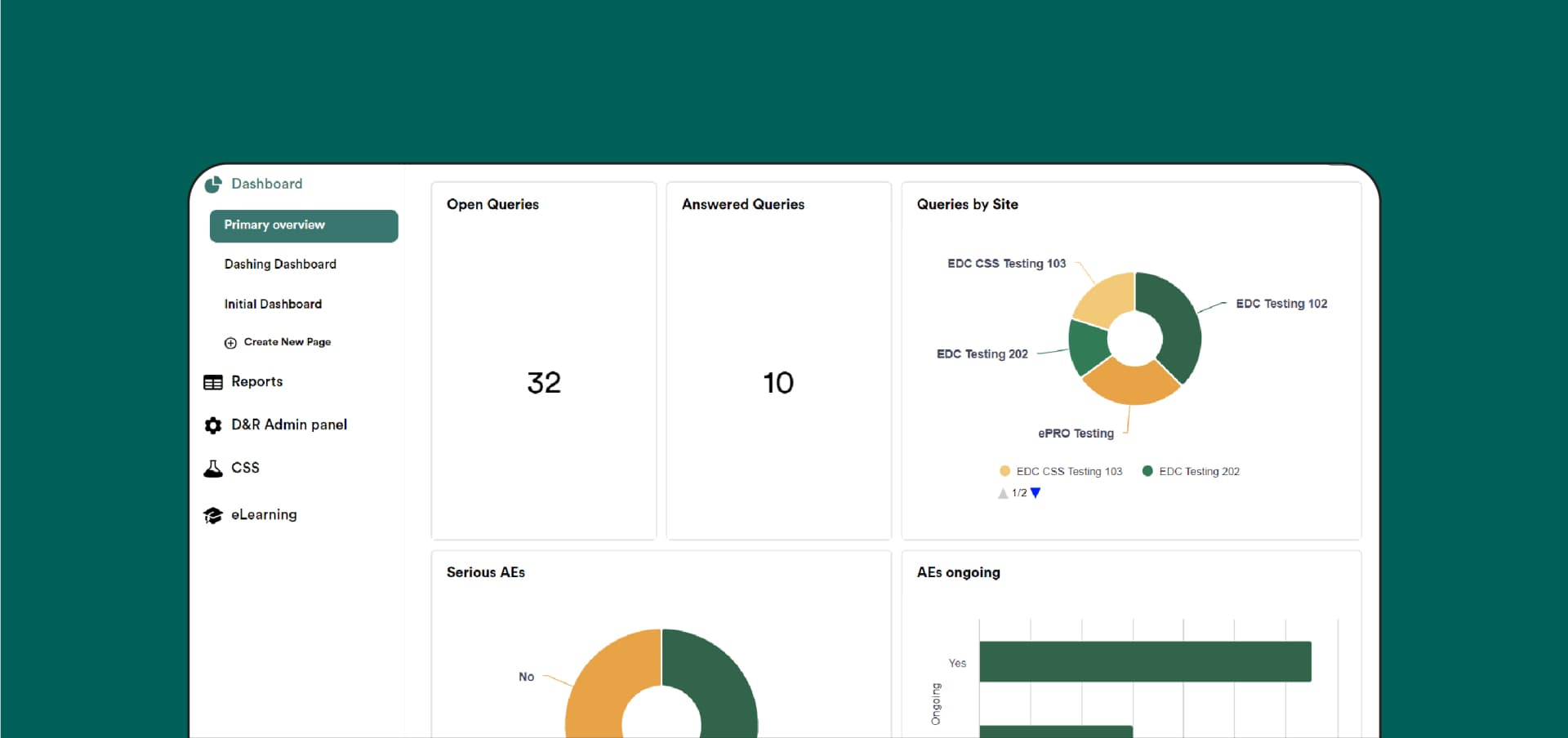Go to previous legend page with gray up arrow
The image size is (1568, 738).
tap(1003, 493)
